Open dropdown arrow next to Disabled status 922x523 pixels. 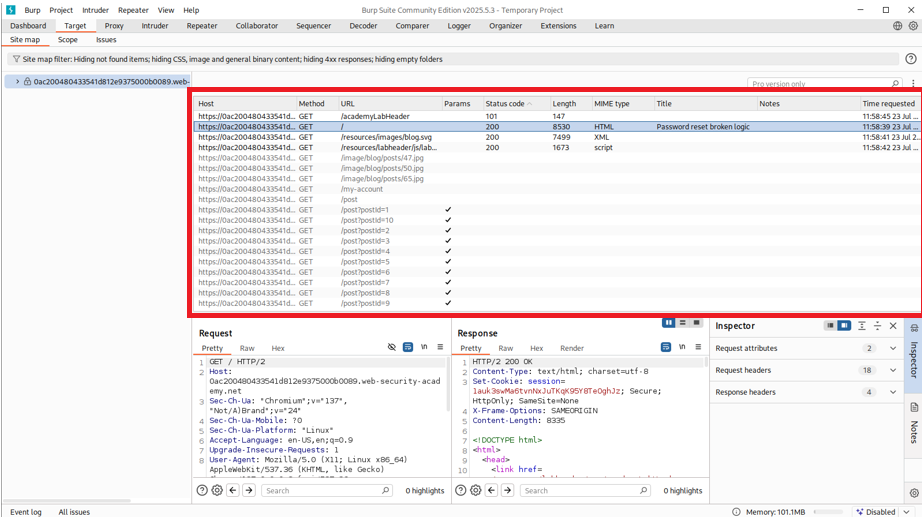pyautogui.click(x=906, y=512)
